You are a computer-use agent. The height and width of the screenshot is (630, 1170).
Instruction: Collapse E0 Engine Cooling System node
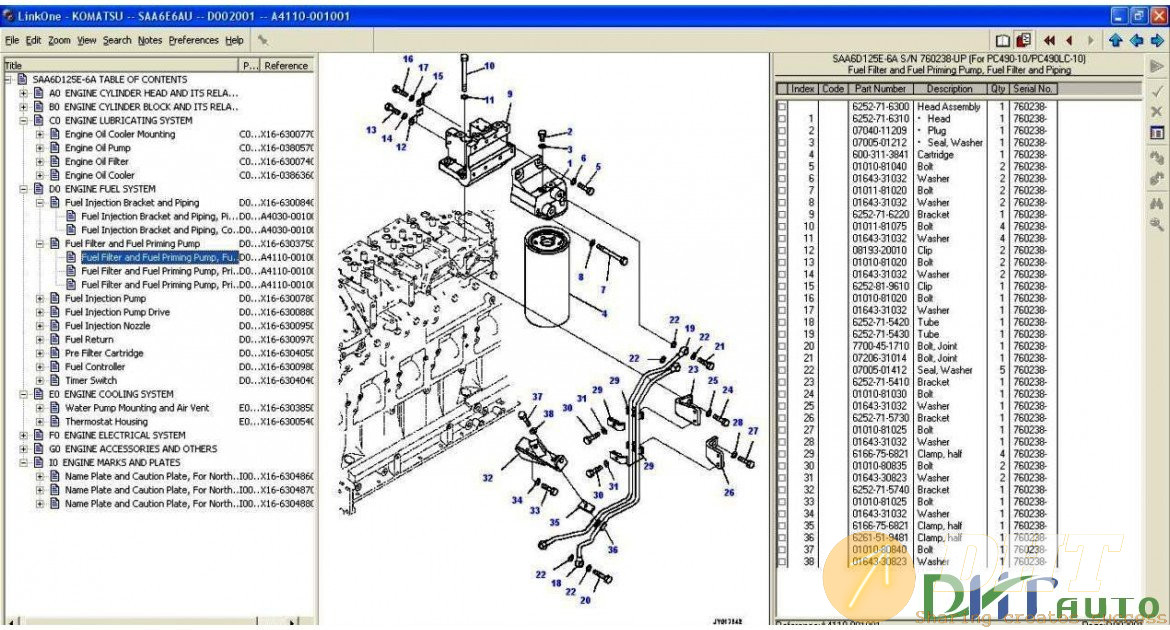click(23, 394)
